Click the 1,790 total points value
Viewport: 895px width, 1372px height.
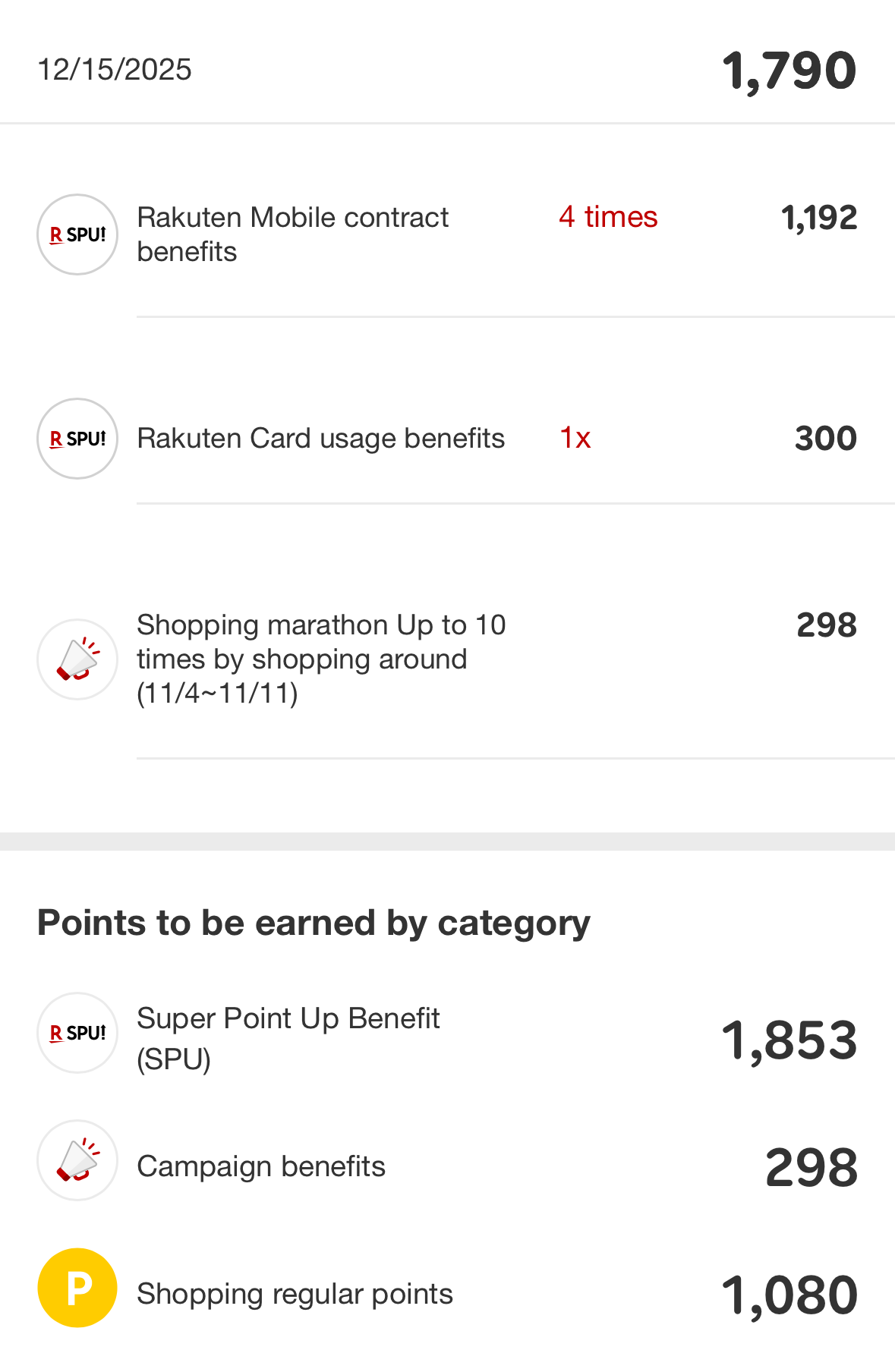click(x=789, y=71)
